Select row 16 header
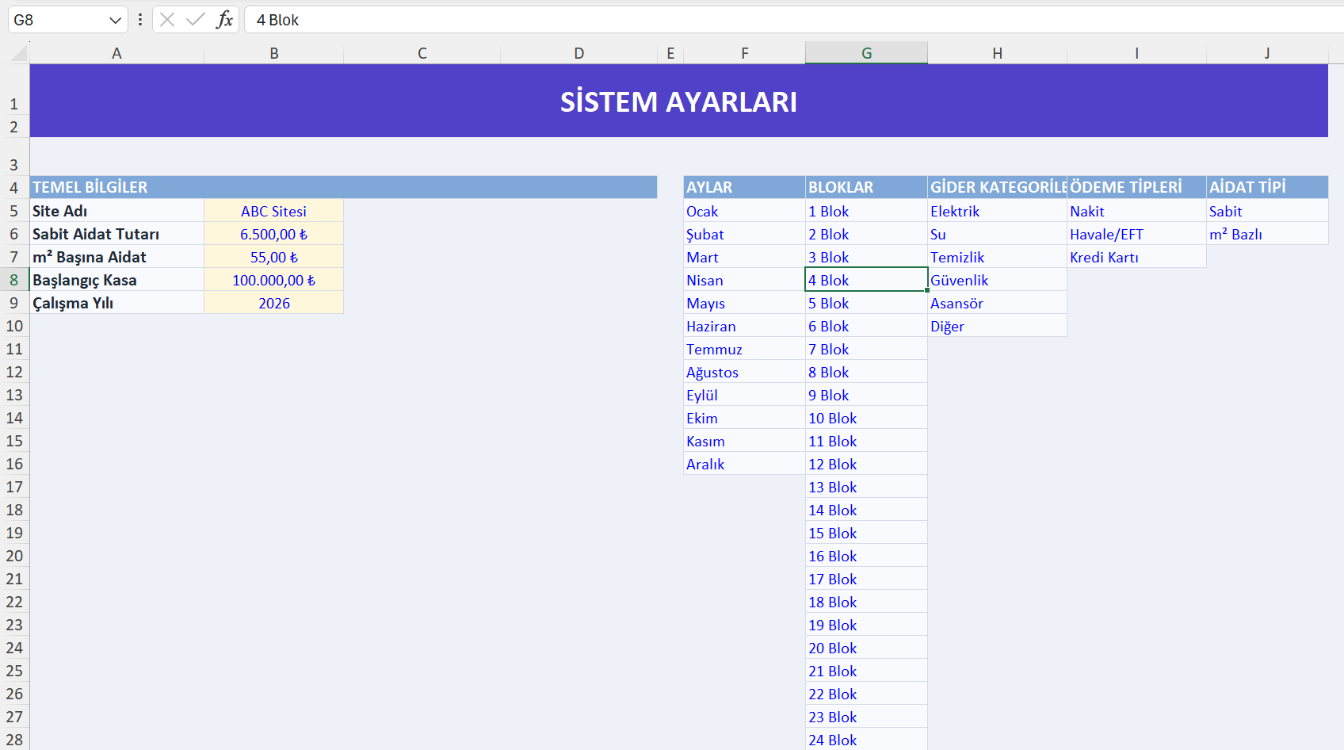Viewport: 1344px width, 750px height. 14,464
